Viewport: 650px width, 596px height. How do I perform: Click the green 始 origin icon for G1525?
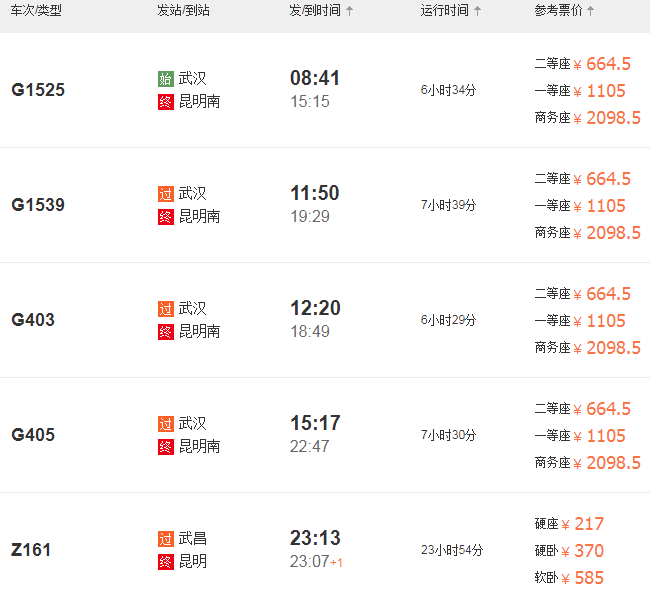click(x=166, y=79)
